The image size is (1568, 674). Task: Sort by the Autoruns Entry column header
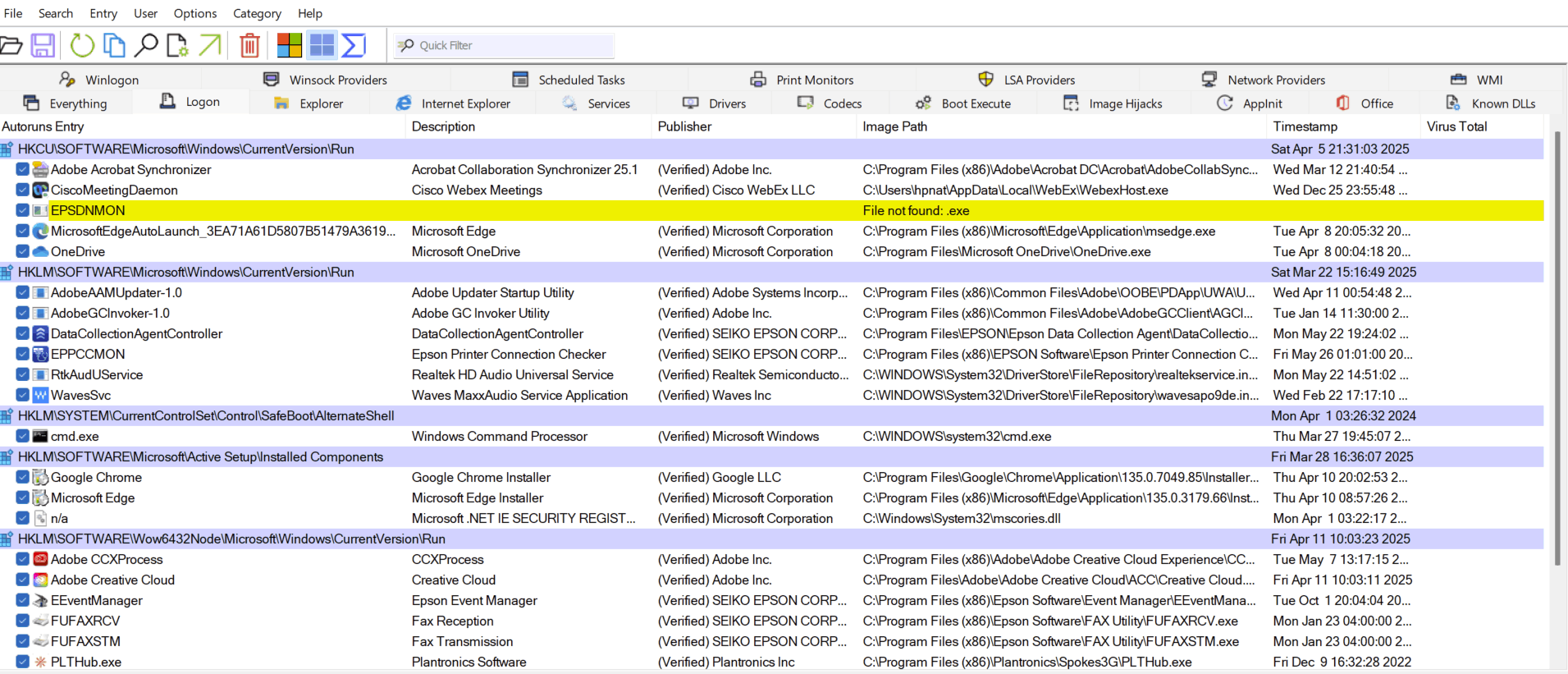coord(203,126)
